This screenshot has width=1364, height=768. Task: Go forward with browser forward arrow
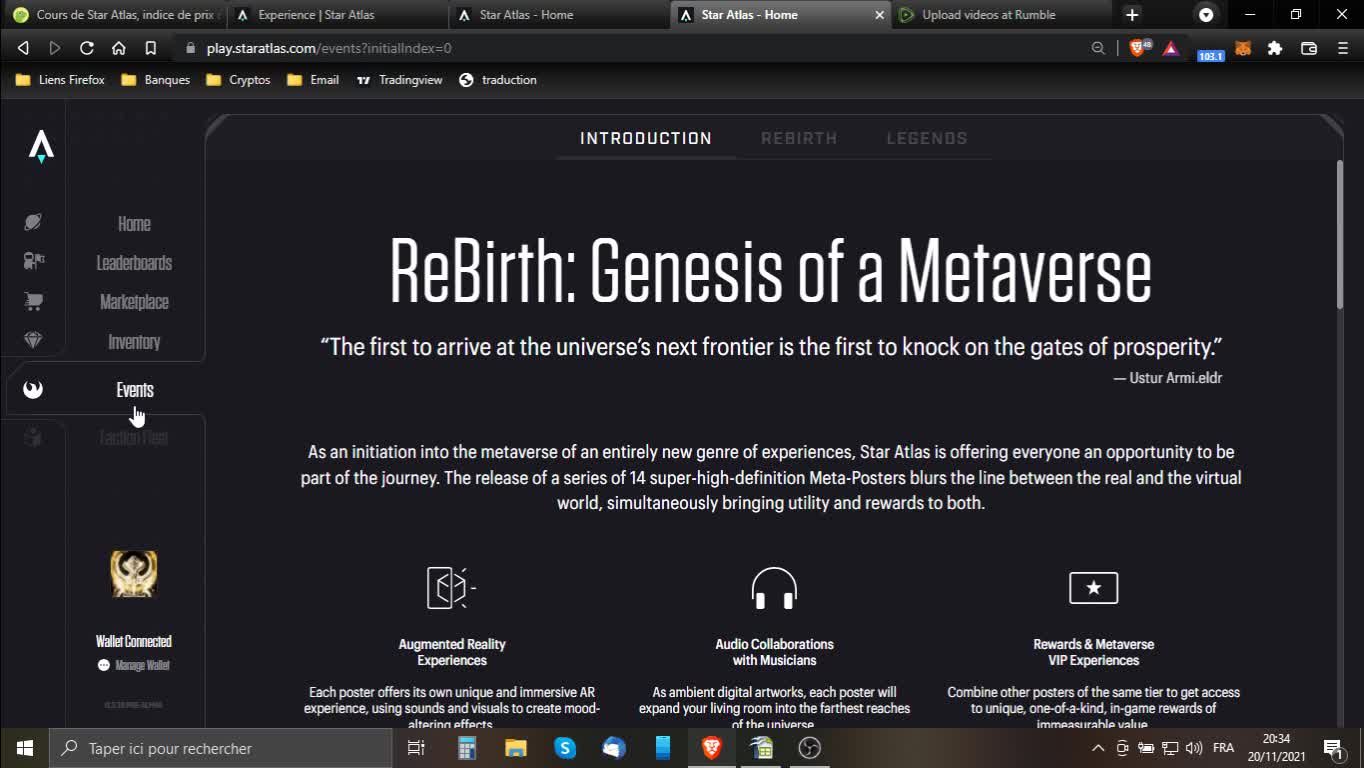(x=55, y=48)
